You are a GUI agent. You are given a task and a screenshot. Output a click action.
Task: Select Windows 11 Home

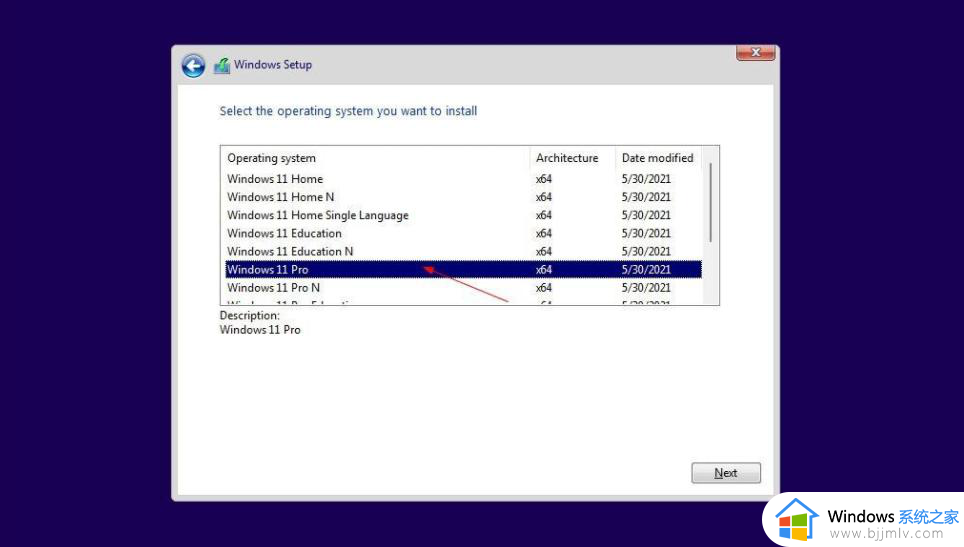tap(463, 179)
